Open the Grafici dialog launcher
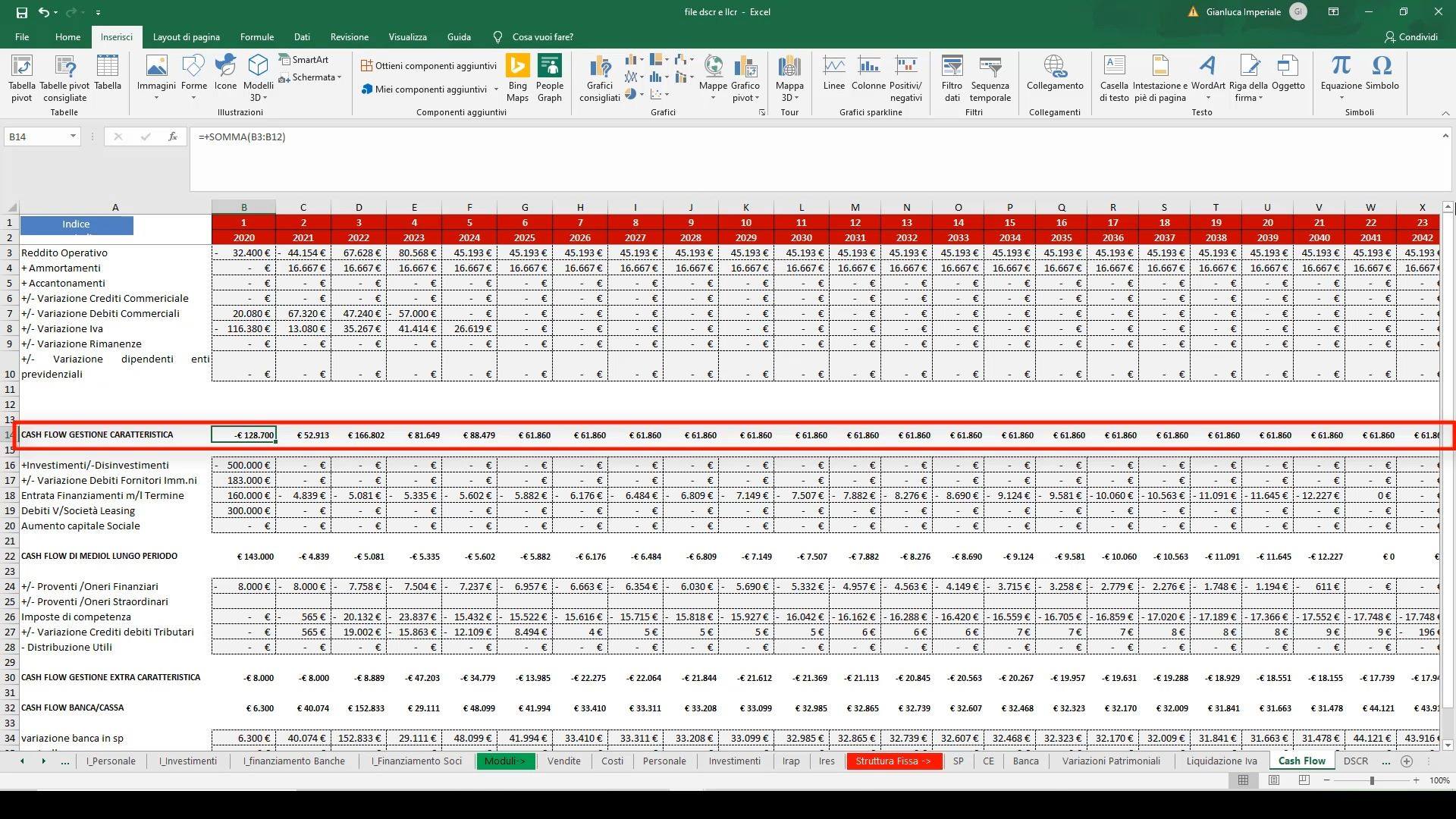Image resolution: width=1456 pixels, height=819 pixels. [x=761, y=113]
